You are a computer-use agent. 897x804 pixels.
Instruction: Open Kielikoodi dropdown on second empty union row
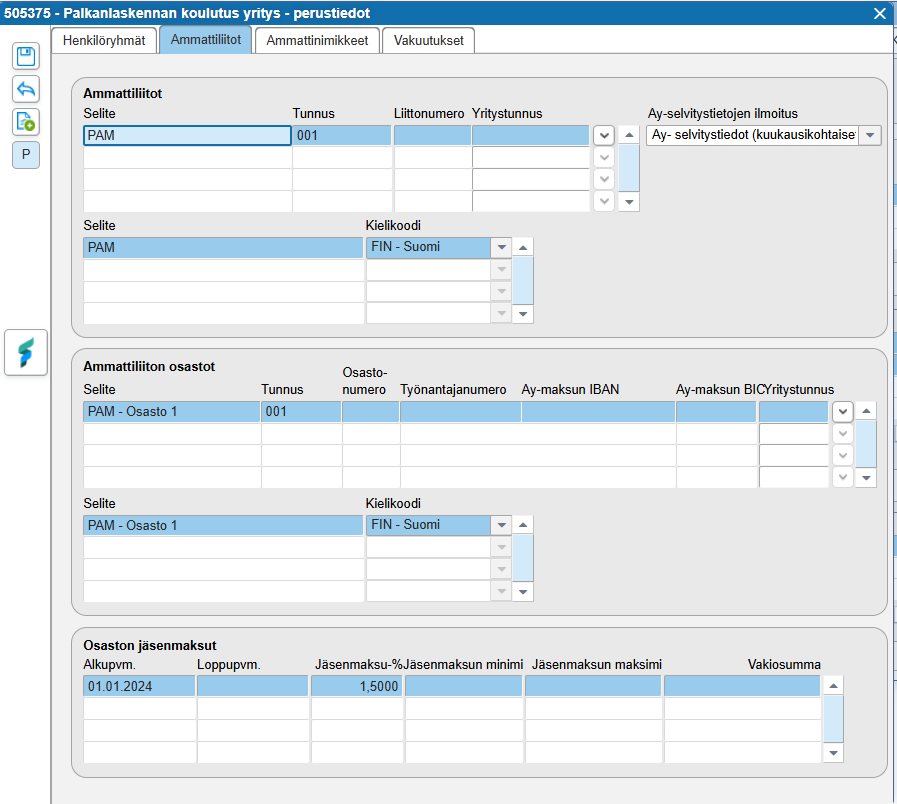[x=502, y=270]
